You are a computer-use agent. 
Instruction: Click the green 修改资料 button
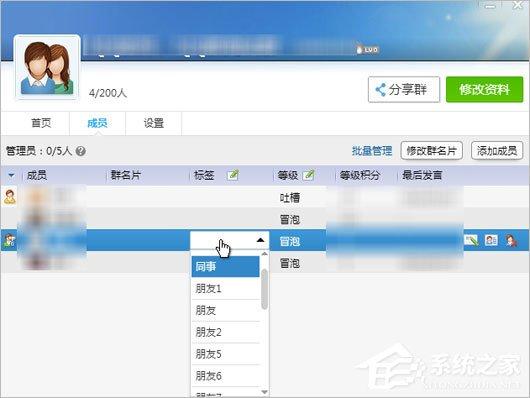point(484,90)
